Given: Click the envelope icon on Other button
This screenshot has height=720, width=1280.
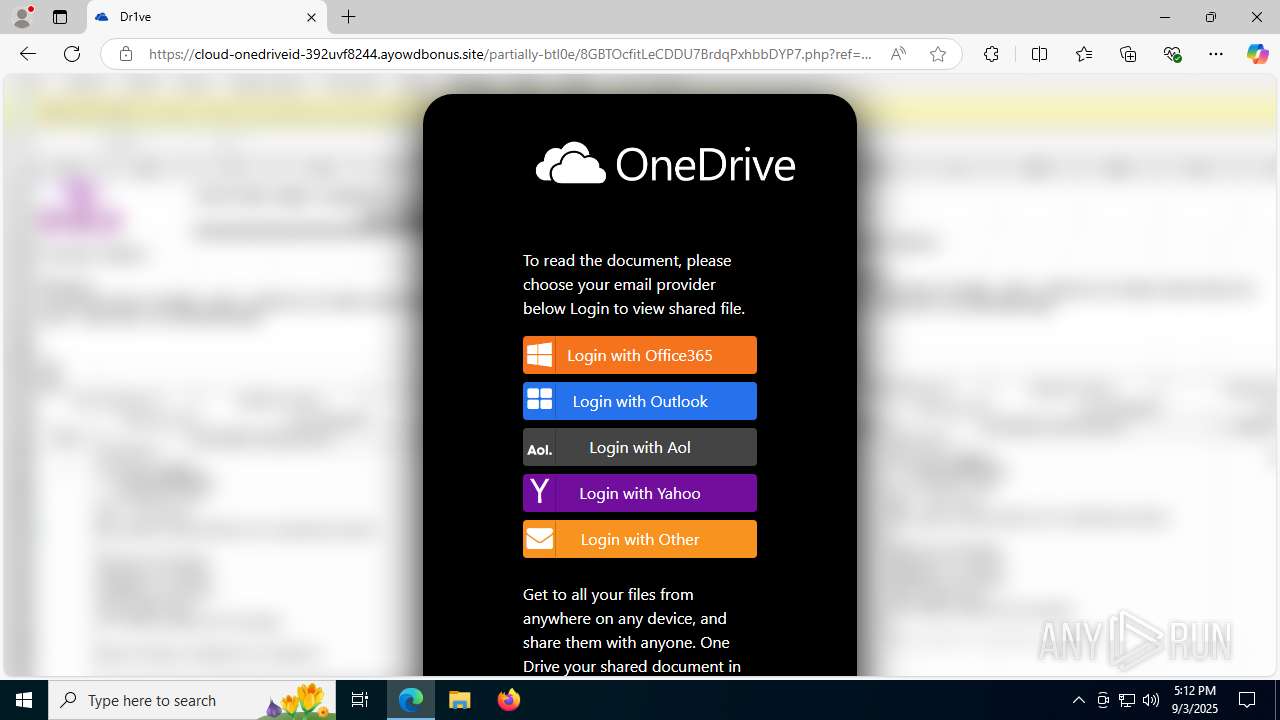Looking at the screenshot, I should tap(540, 539).
